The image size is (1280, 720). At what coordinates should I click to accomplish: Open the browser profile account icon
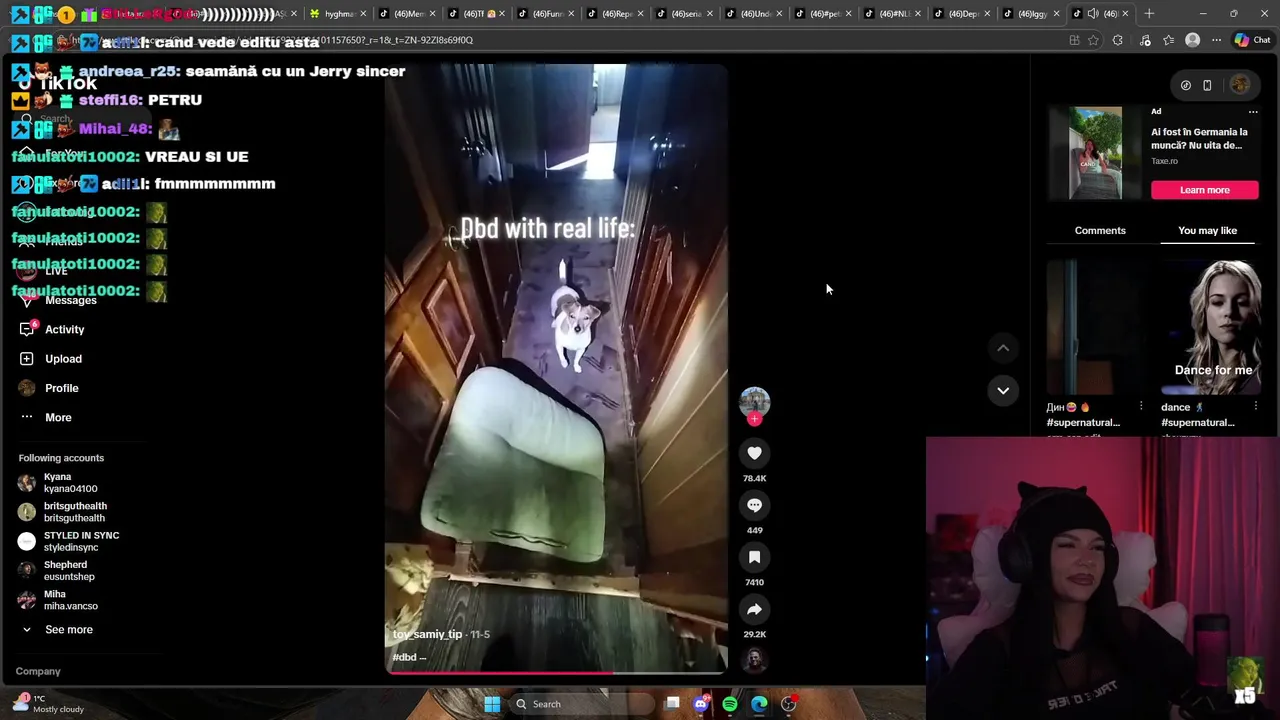tap(1192, 40)
